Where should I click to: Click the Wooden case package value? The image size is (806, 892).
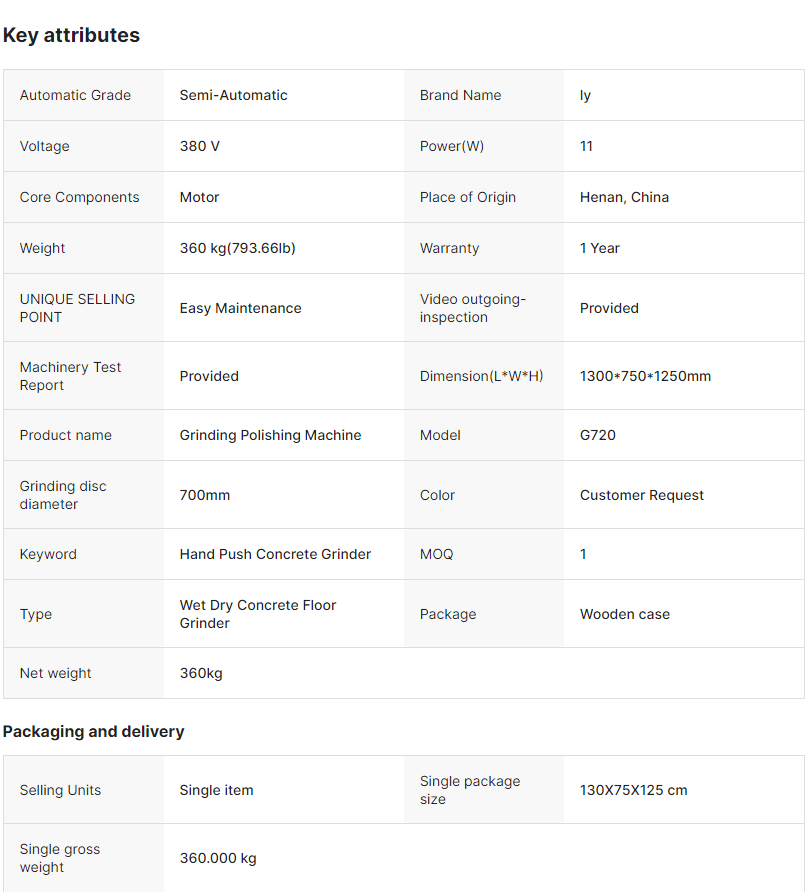[625, 614]
